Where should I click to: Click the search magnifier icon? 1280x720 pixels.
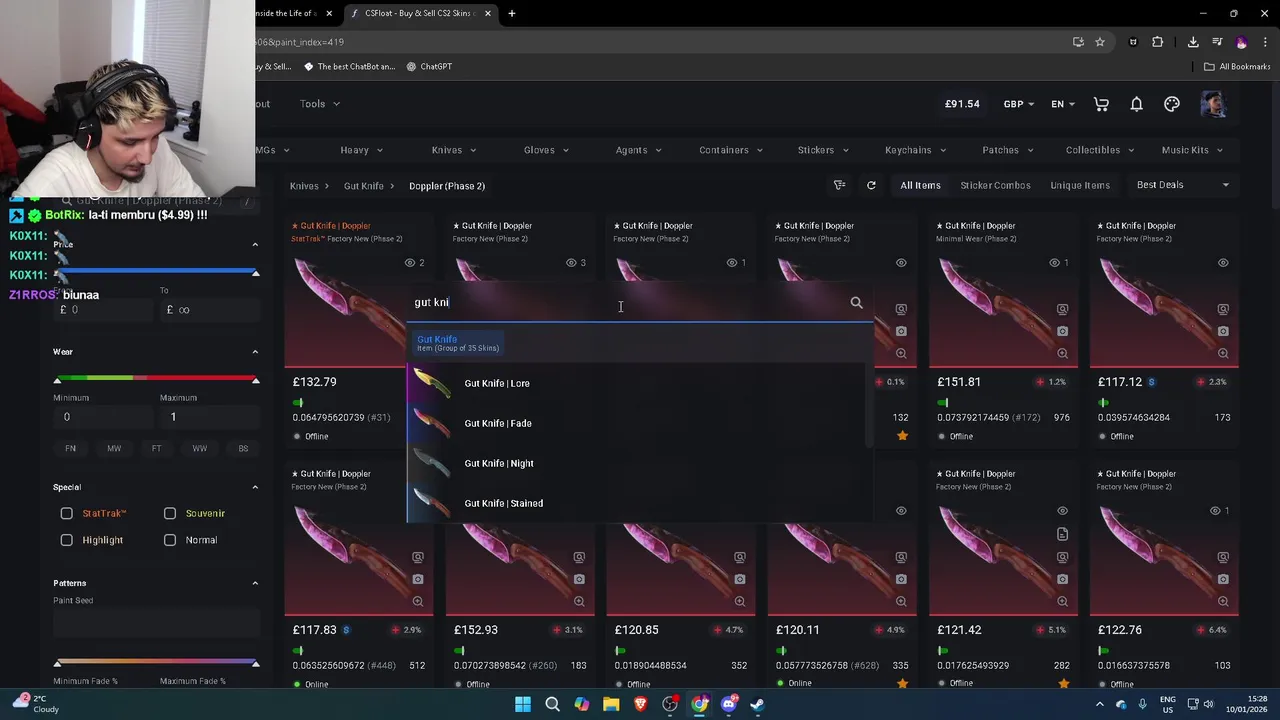pos(856,302)
